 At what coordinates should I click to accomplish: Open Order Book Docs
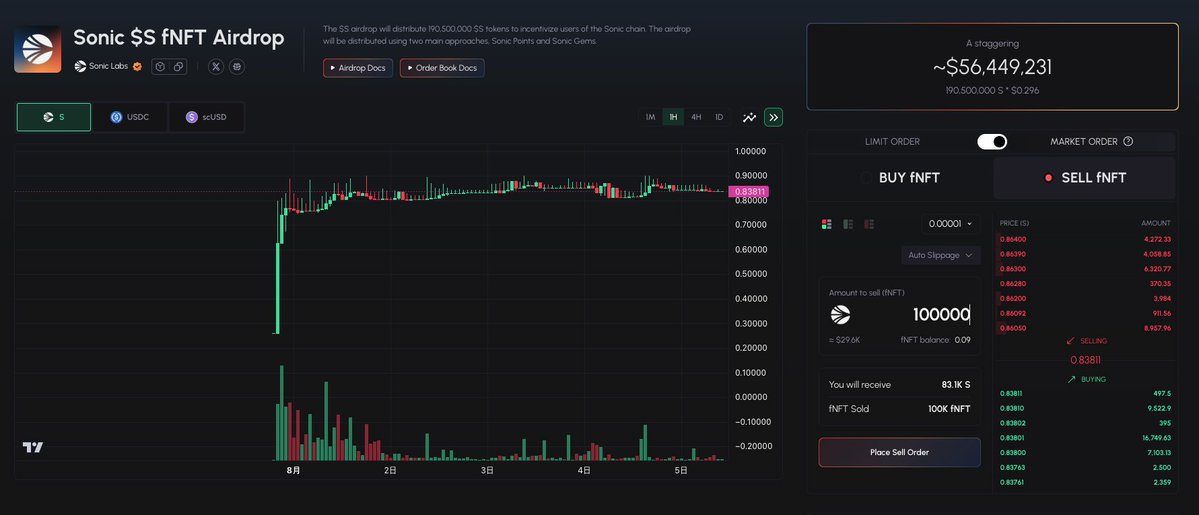click(442, 68)
